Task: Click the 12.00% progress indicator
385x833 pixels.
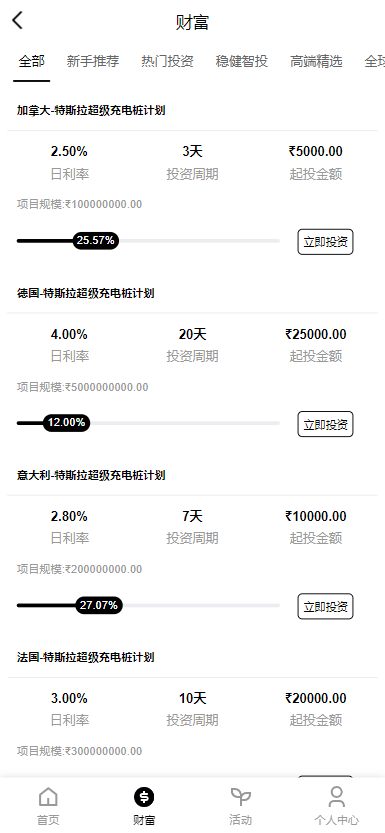Action: click(x=66, y=423)
